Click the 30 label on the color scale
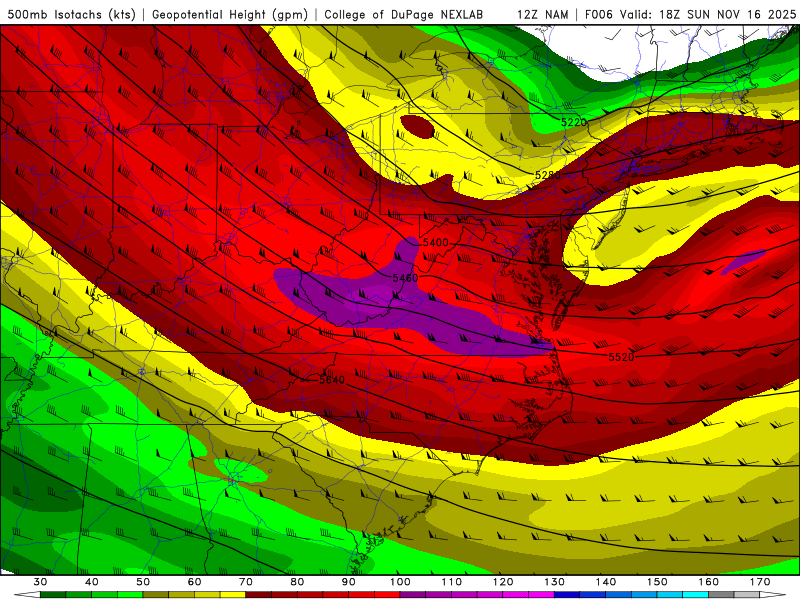Screen dimensions: 800x600 (x=40, y=582)
